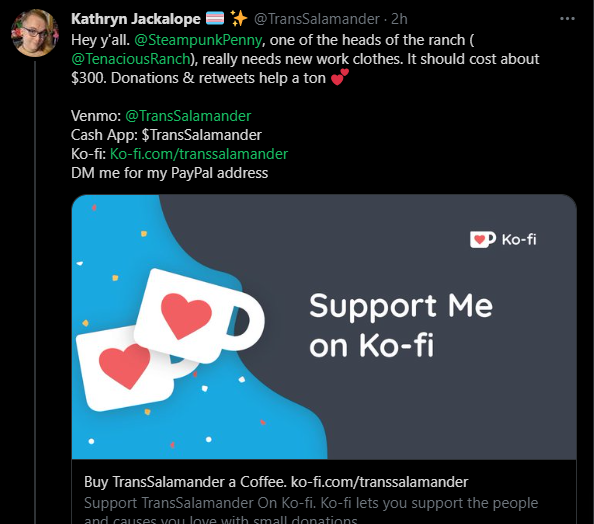Click the trans flag emoji beside the name
Image resolution: width=594 pixels, height=524 pixels.
coord(215,18)
